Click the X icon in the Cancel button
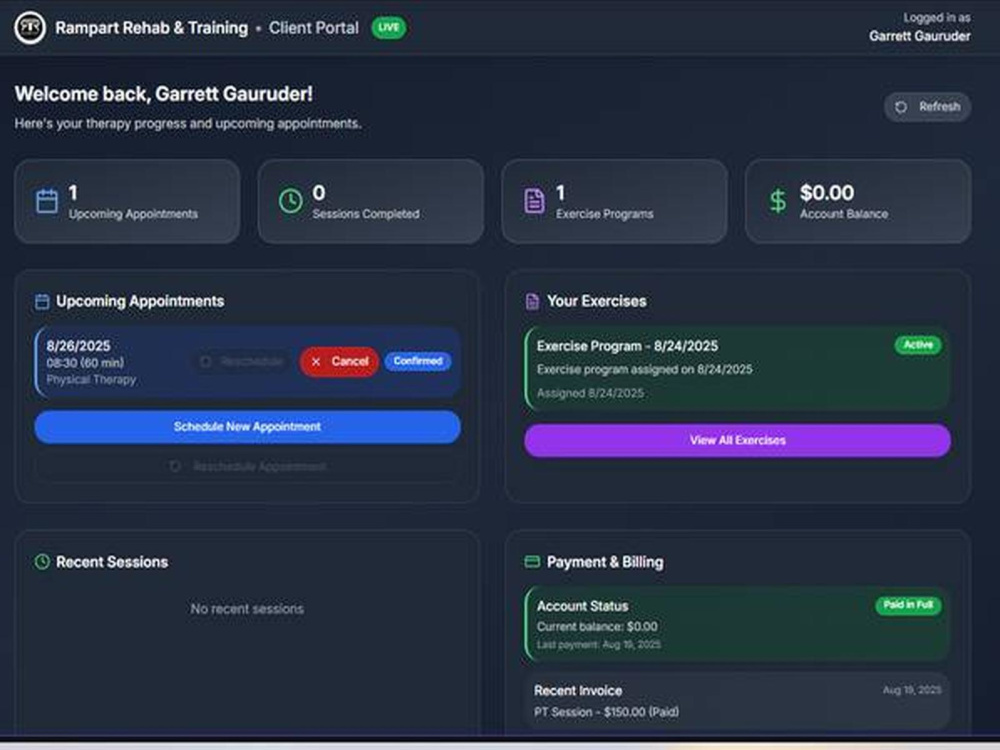1000x750 pixels. pyautogui.click(x=316, y=362)
